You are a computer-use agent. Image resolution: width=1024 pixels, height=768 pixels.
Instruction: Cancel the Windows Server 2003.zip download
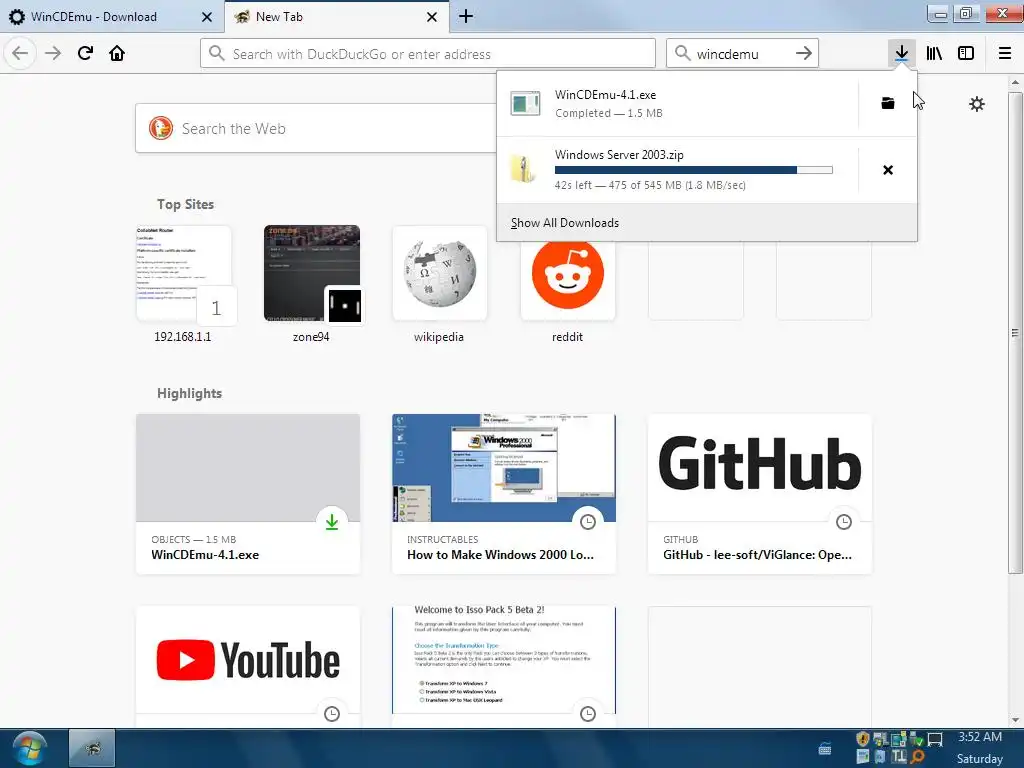point(888,170)
